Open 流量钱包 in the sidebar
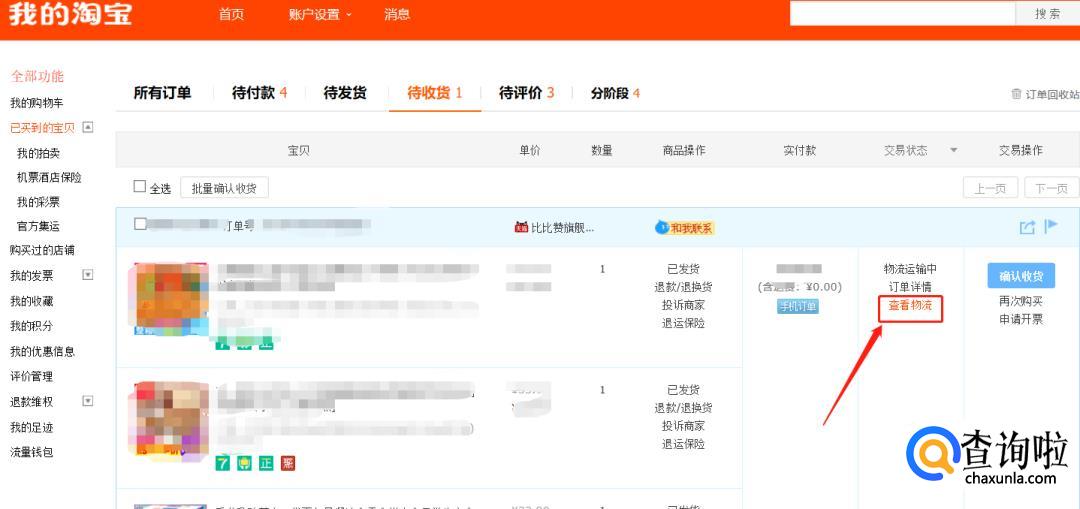Viewport: 1080px width, 509px height. 31,452
